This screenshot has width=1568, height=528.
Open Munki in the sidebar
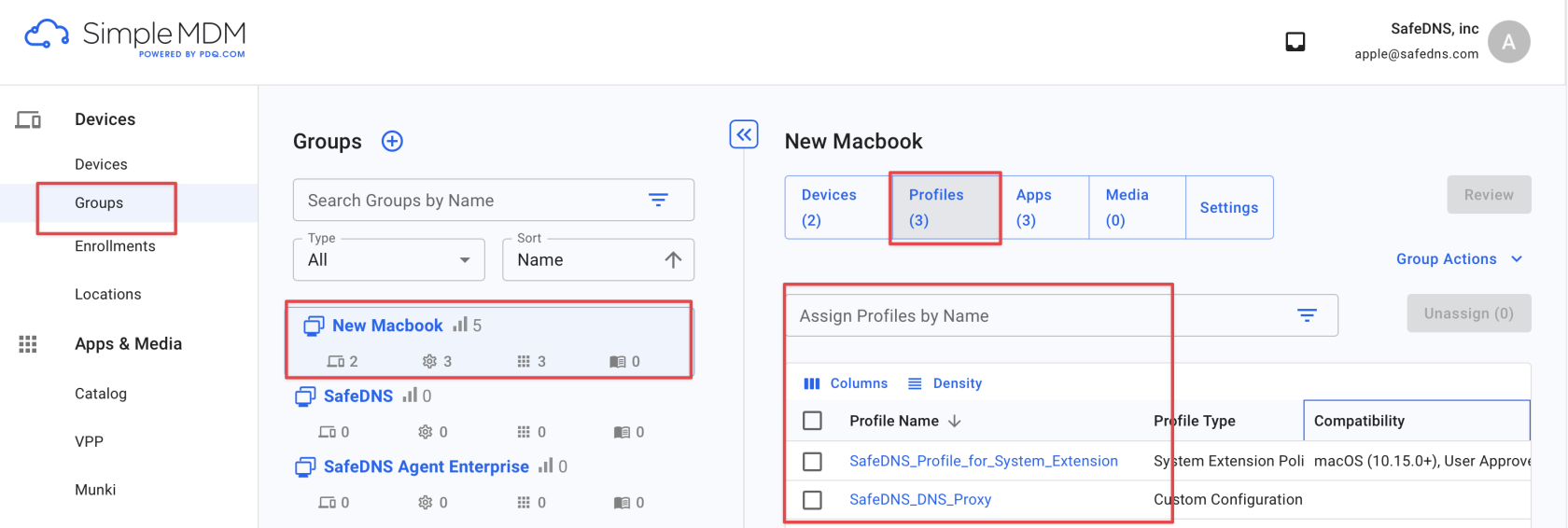coord(95,490)
